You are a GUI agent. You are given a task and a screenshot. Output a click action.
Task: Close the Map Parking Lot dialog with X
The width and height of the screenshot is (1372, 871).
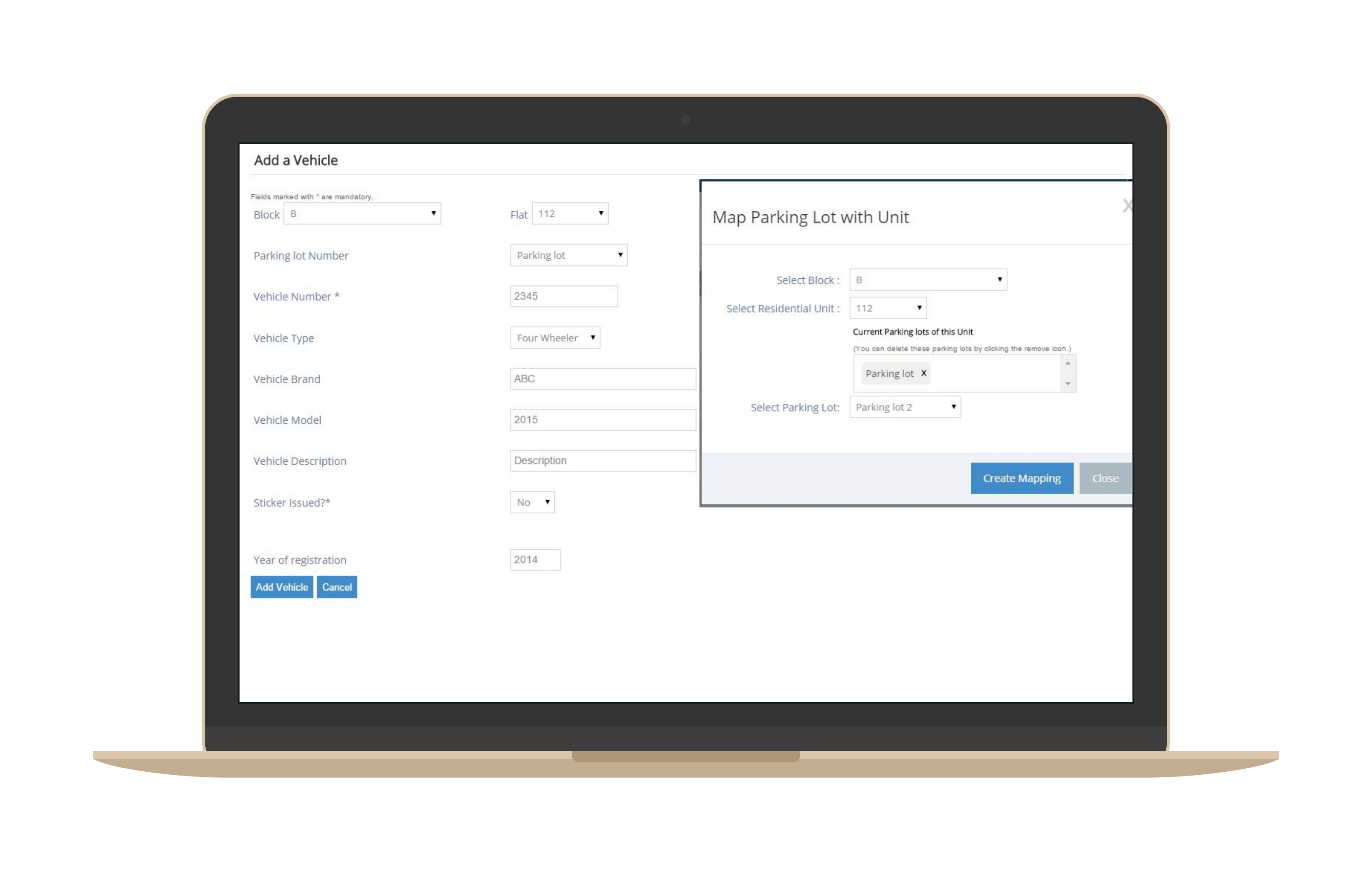(x=1126, y=206)
